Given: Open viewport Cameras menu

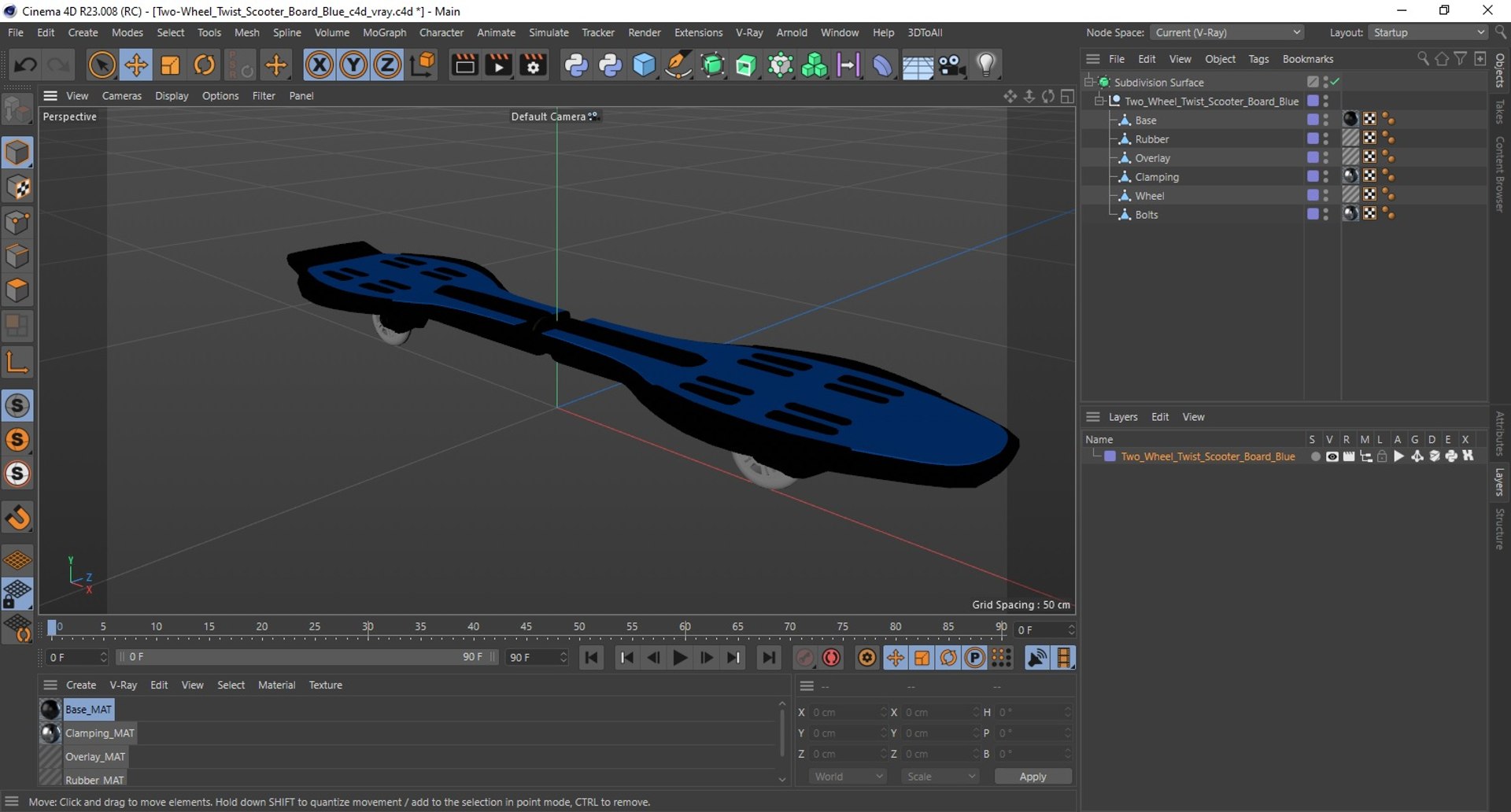Looking at the screenshot, I should pos(122,96).
